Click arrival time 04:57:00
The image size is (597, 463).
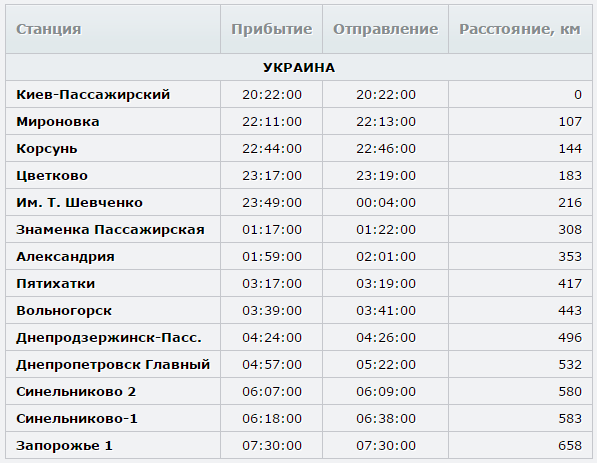click(x=272, y=365)
